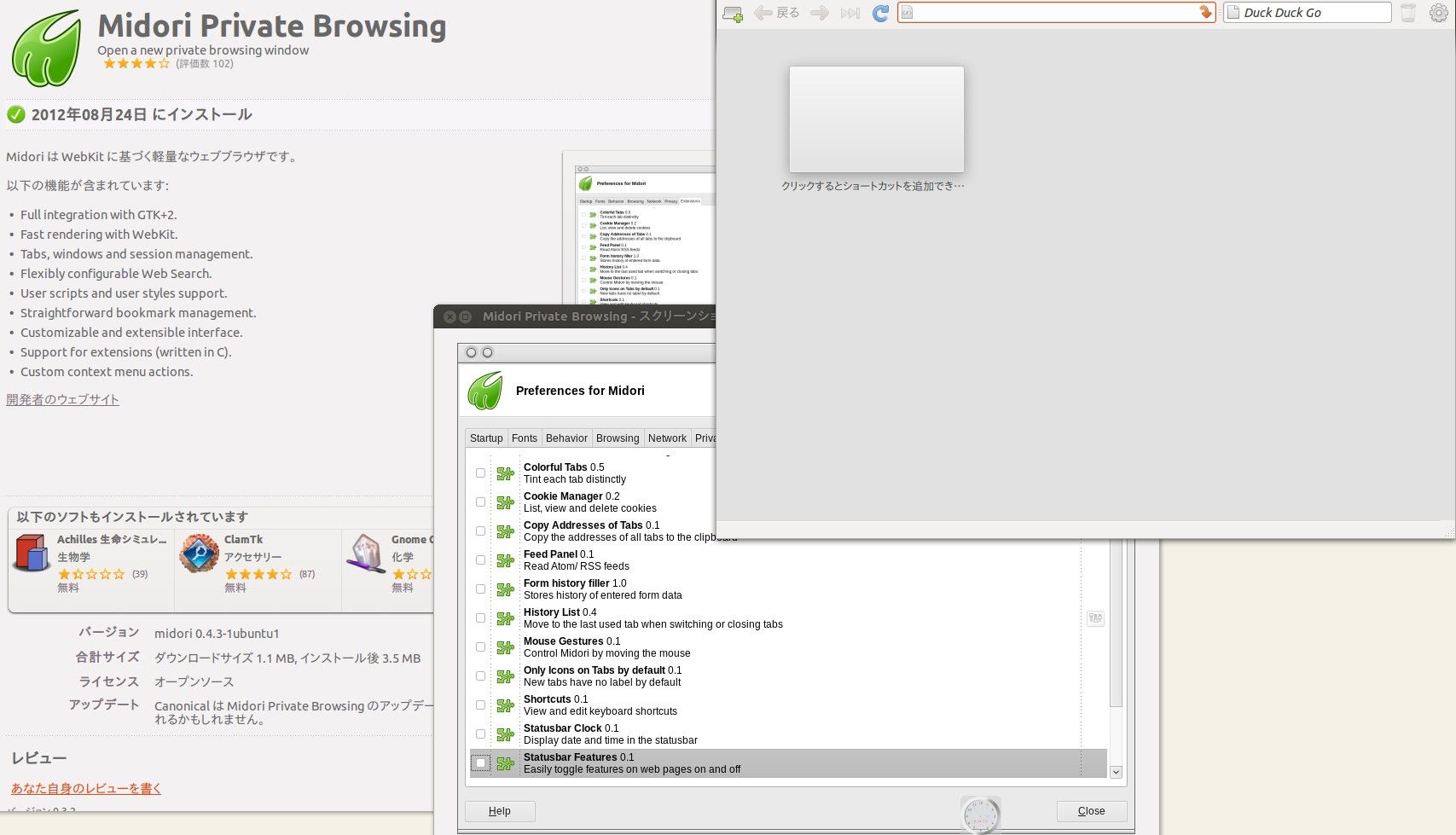
Task: Enable Only Icons on Tabs checkbox
Action: tap(480, 676)
